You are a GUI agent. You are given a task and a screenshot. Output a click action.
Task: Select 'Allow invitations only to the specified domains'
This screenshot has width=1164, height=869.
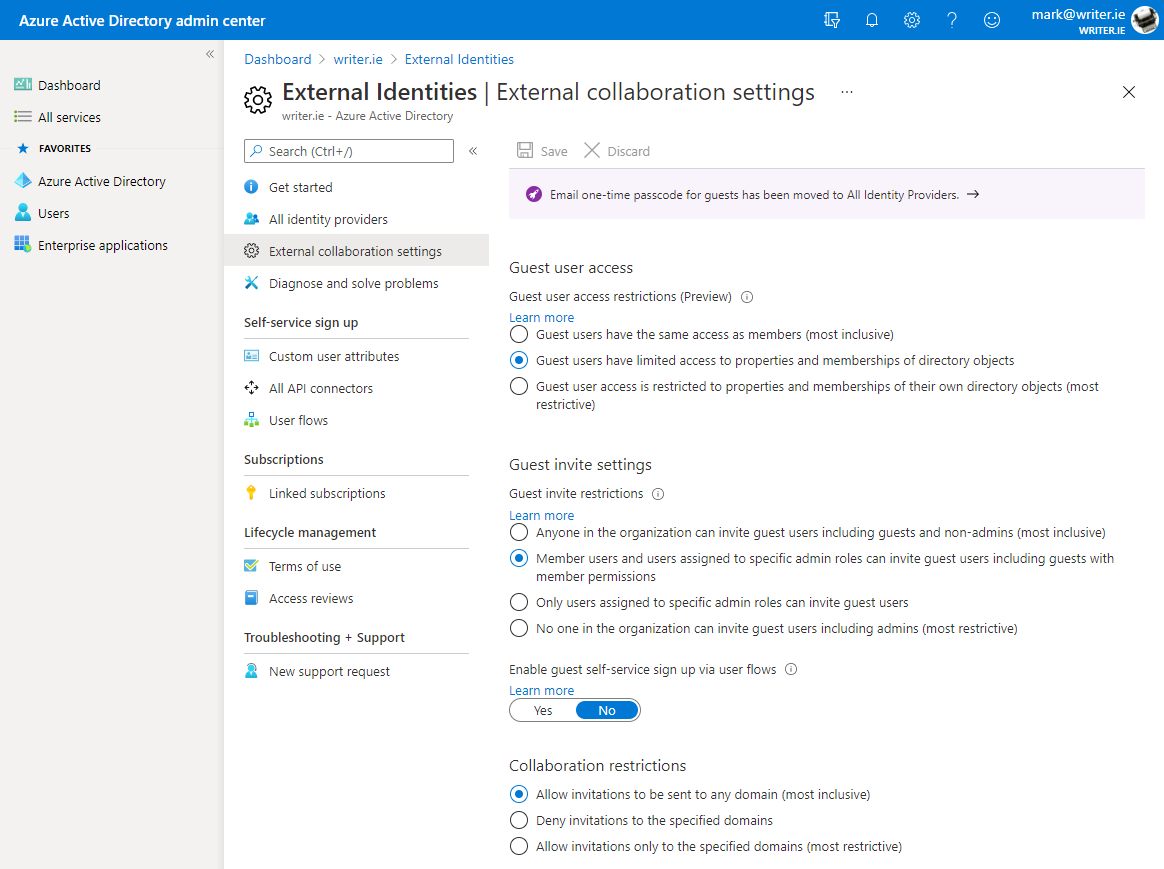519,847
